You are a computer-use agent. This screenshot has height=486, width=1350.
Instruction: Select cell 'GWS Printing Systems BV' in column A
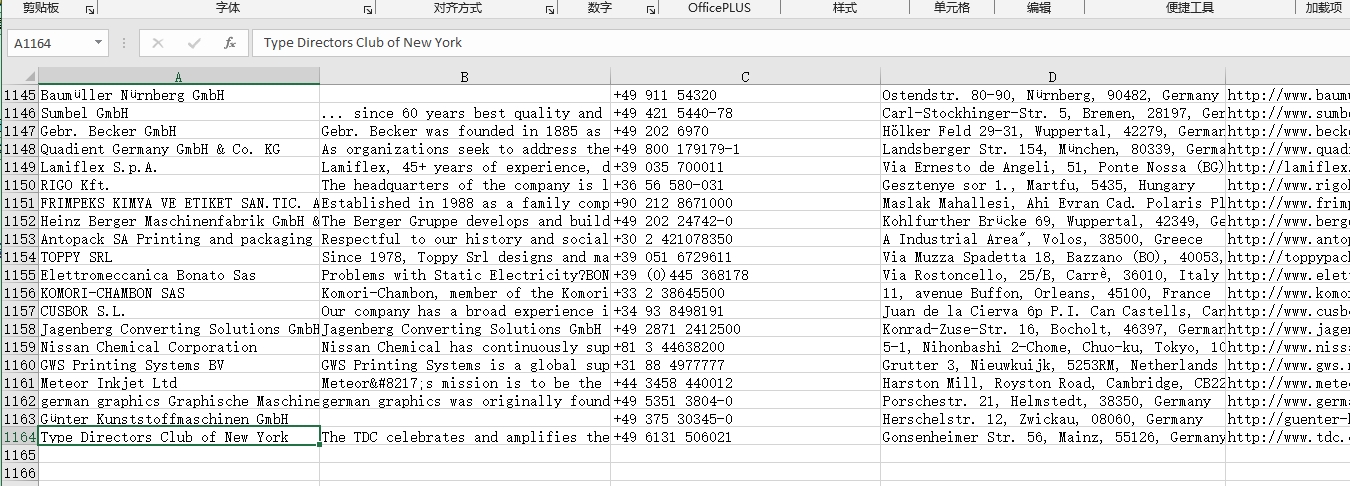click(x=179, y=365)
